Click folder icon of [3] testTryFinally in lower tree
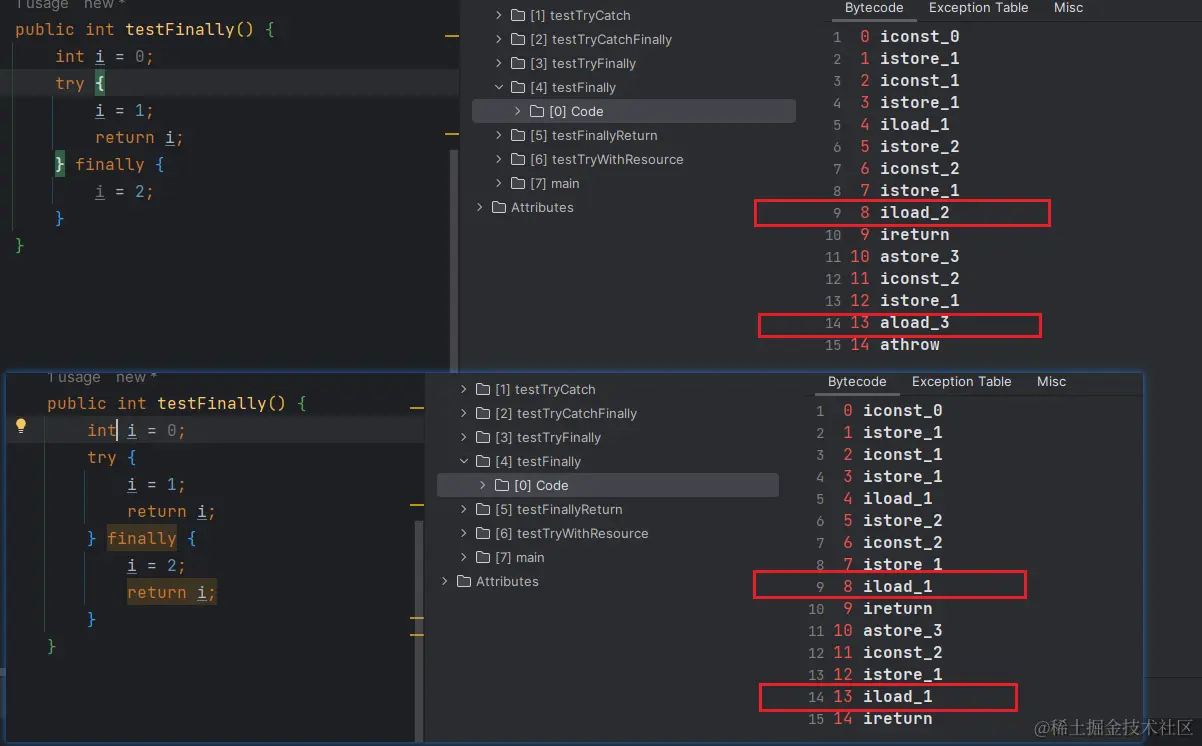This screenshot has height=746, width=1202. click(483, 438)
